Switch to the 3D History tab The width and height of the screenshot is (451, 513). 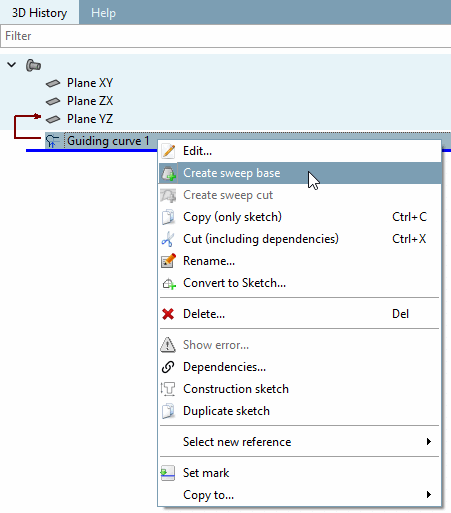(39, 13)
